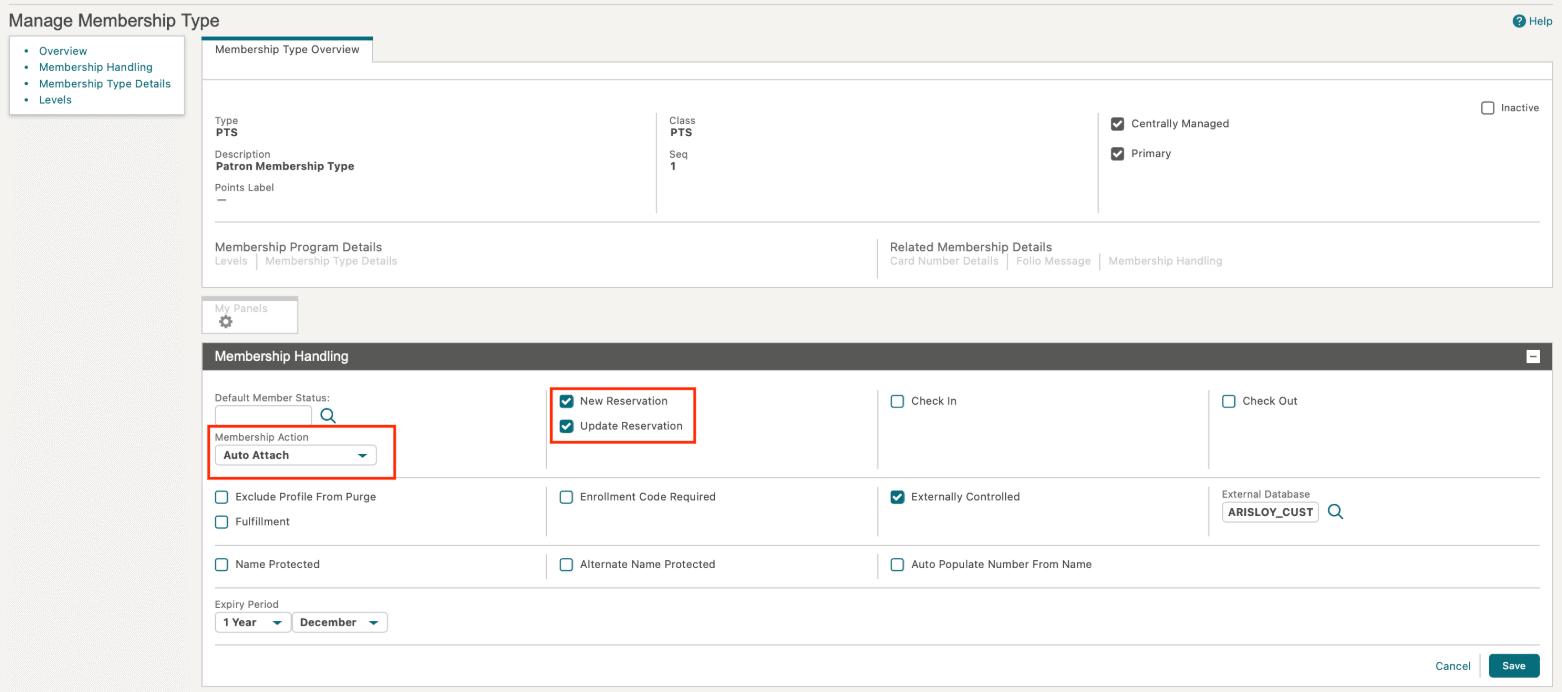Open My Panels settings gear
The image size is (1562, 692).
225,322
